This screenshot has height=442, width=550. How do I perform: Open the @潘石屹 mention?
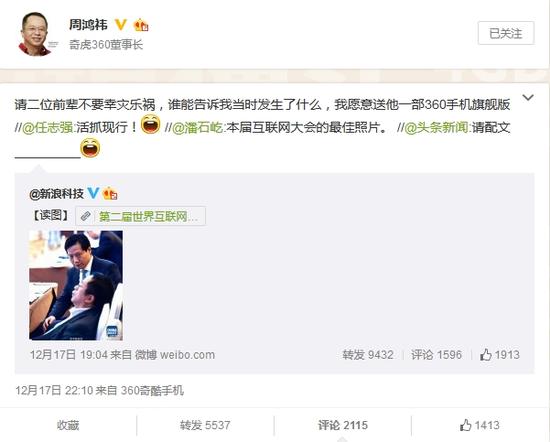pyautogui.click(x=197, y=127)
